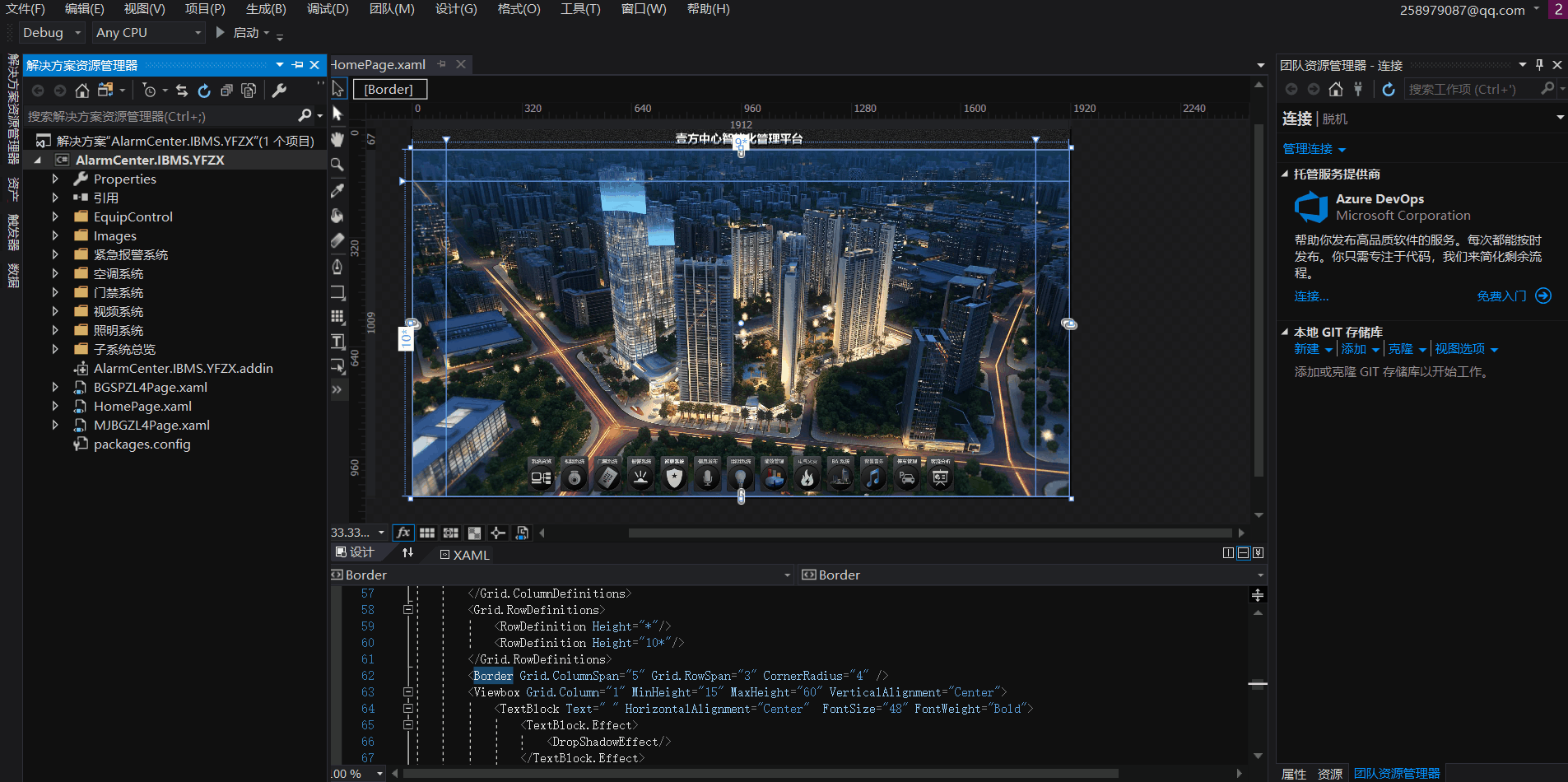The image size is (1568, 782).
Task: Switch to the XAML tab
Action: click(465, 555)
